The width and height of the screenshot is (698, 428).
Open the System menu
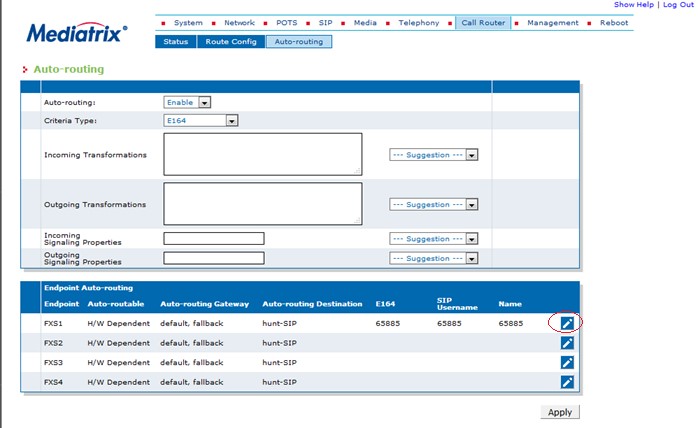pyautogui.click(x=188, y=23)
